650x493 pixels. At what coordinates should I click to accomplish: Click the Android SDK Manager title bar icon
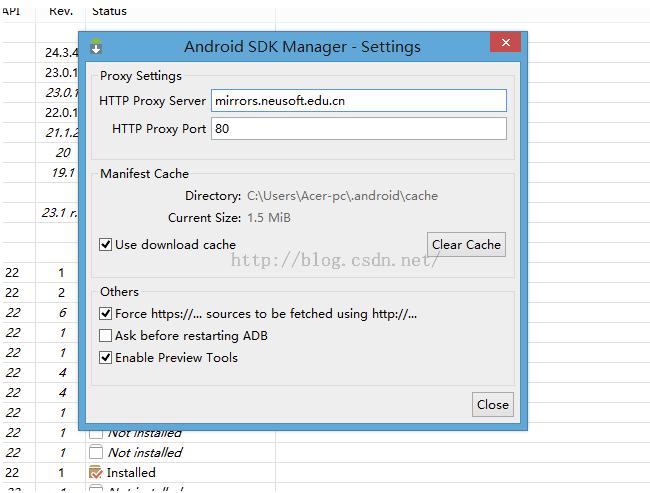tap(96, 46)
